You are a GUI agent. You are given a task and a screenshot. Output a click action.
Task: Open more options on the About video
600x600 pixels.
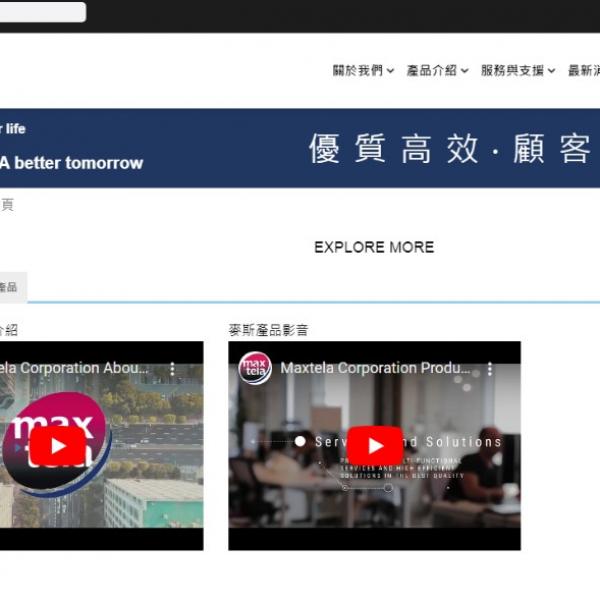(173, 369)
